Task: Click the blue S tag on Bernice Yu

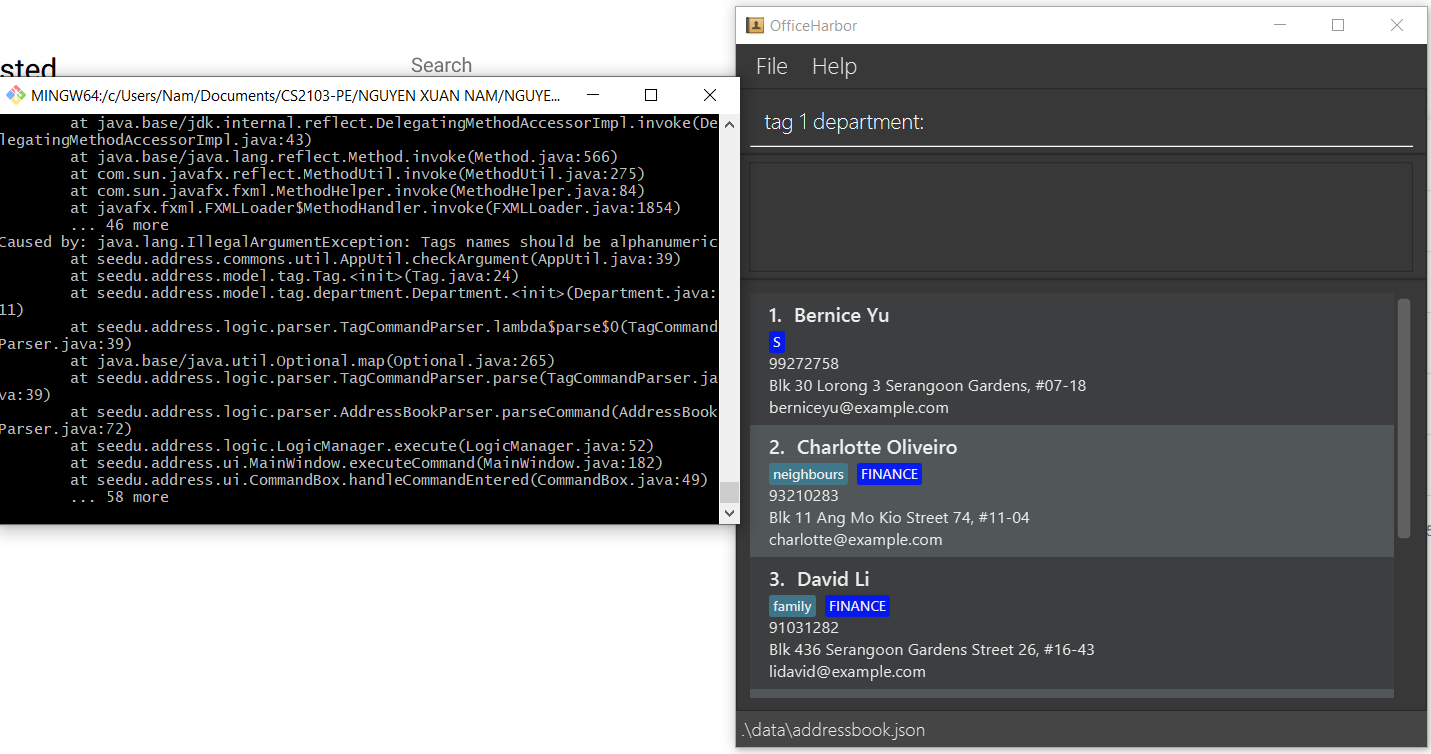Action: coord(777,342)
